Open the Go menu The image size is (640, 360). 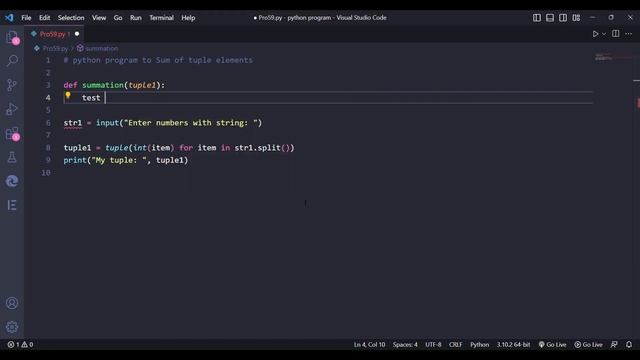click(x=118, y=18)
